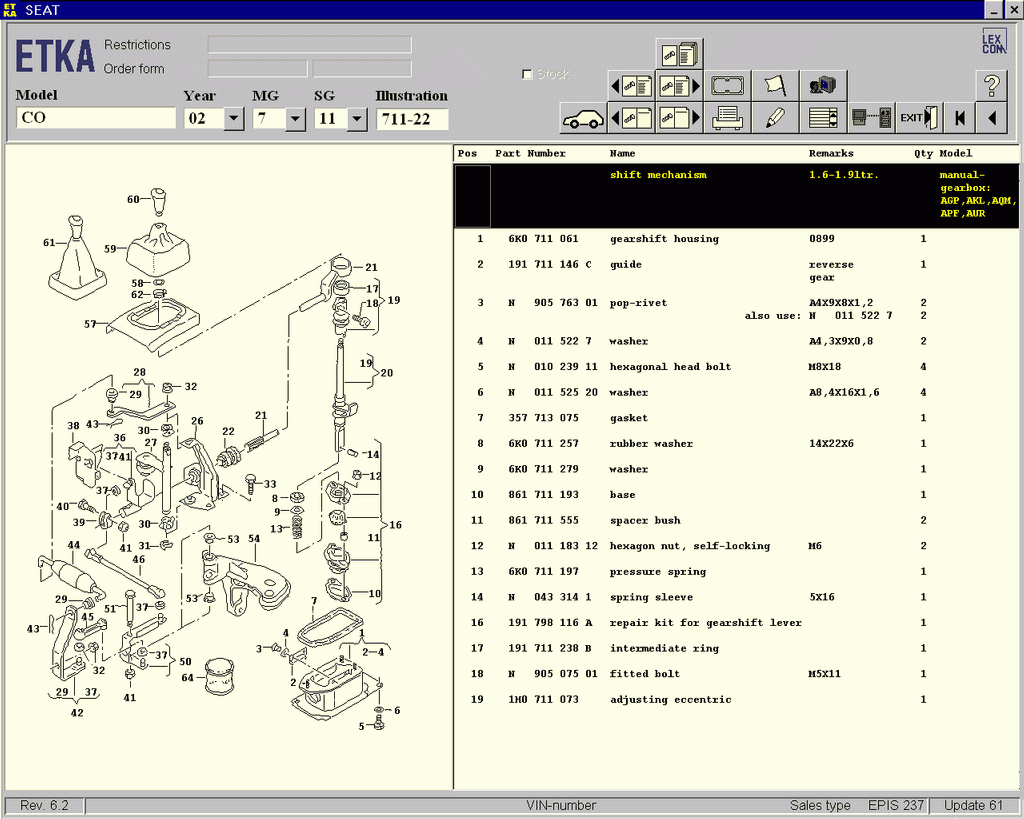Click the pencil edit icon
Viewport: 1024px width, 819px height.
[x=775, y=118]
